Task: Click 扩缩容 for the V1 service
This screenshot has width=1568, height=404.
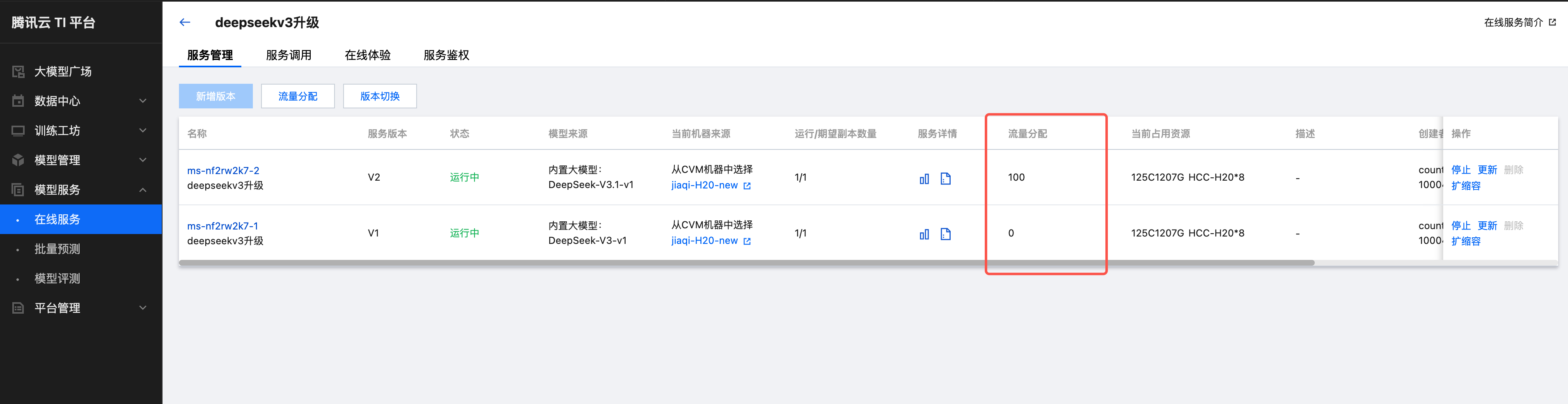Action: (1466, 241)
